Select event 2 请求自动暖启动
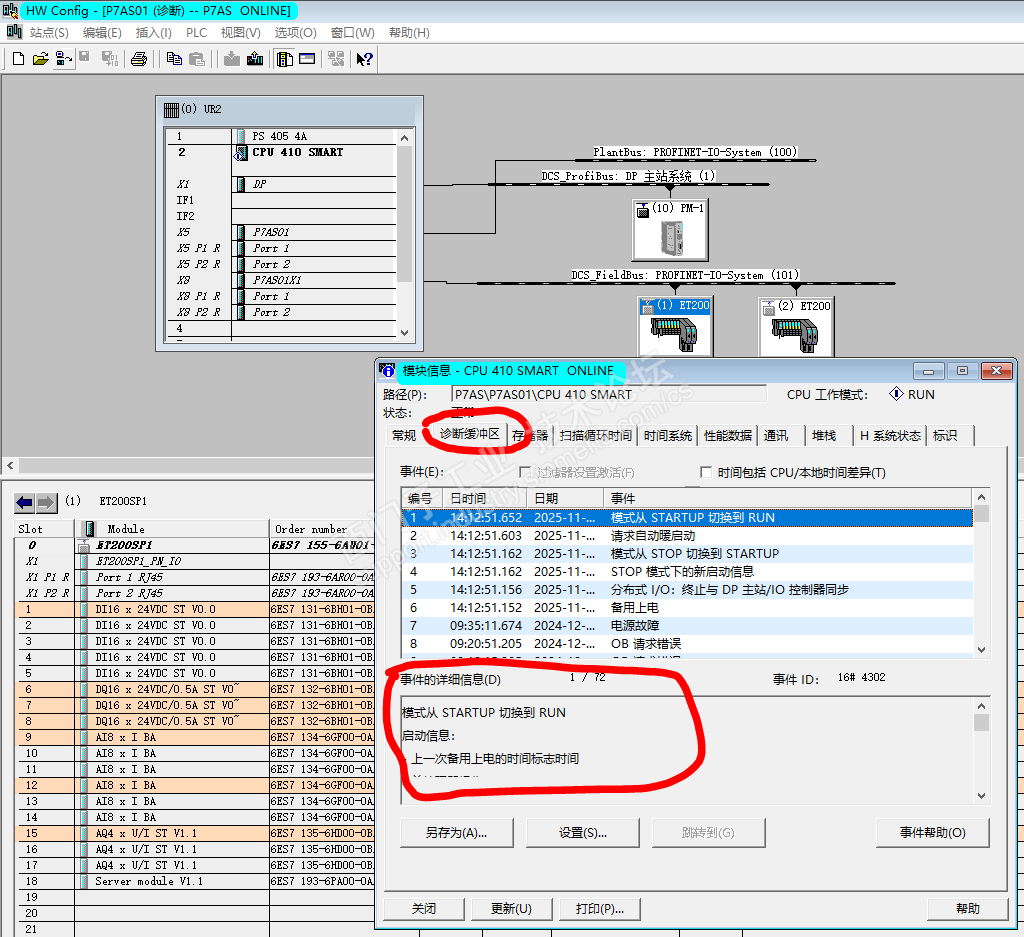1024x937 pixels. coord(687,535)
